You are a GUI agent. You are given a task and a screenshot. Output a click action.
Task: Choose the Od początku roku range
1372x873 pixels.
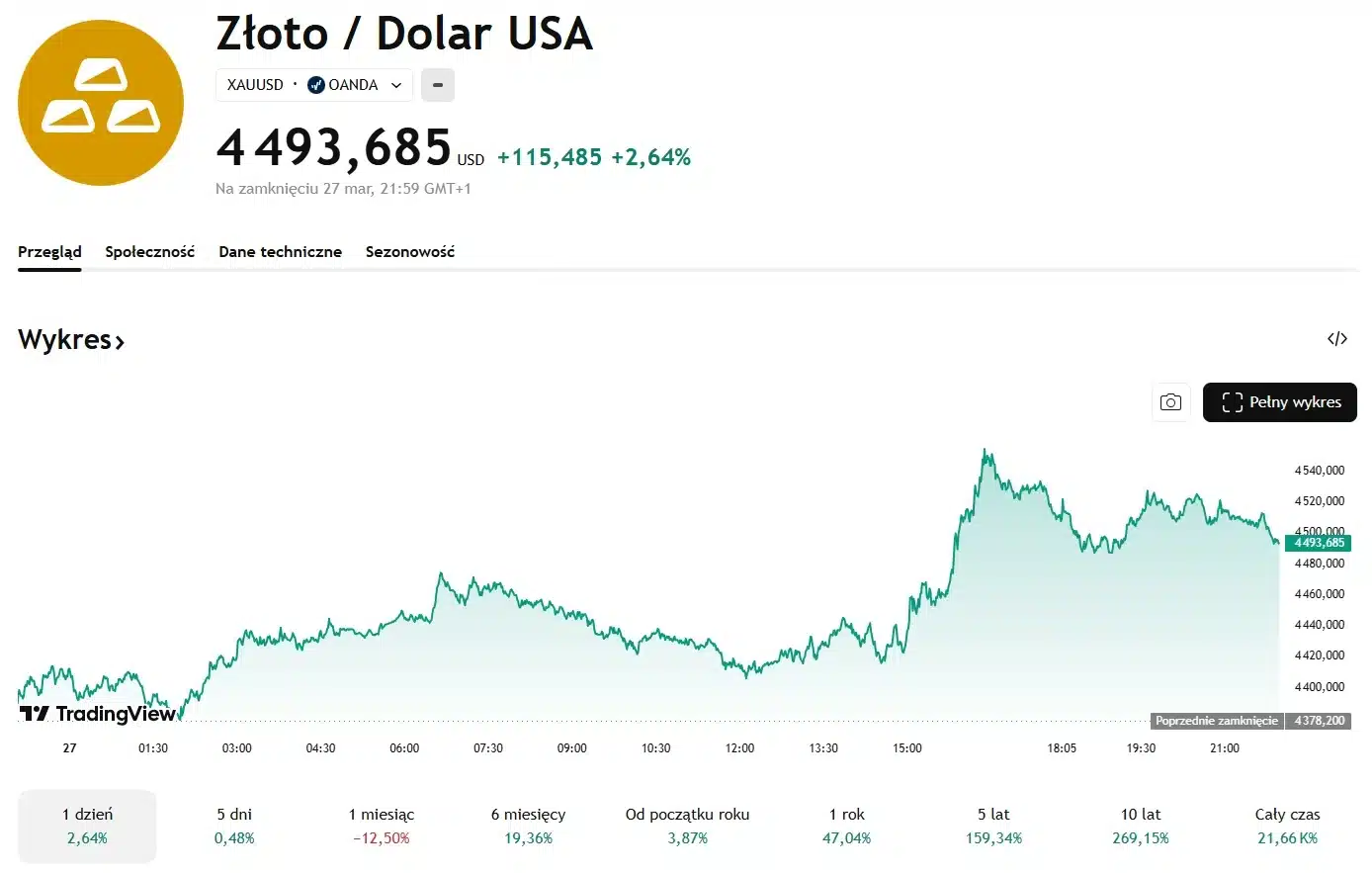click(x=687, y=826)
